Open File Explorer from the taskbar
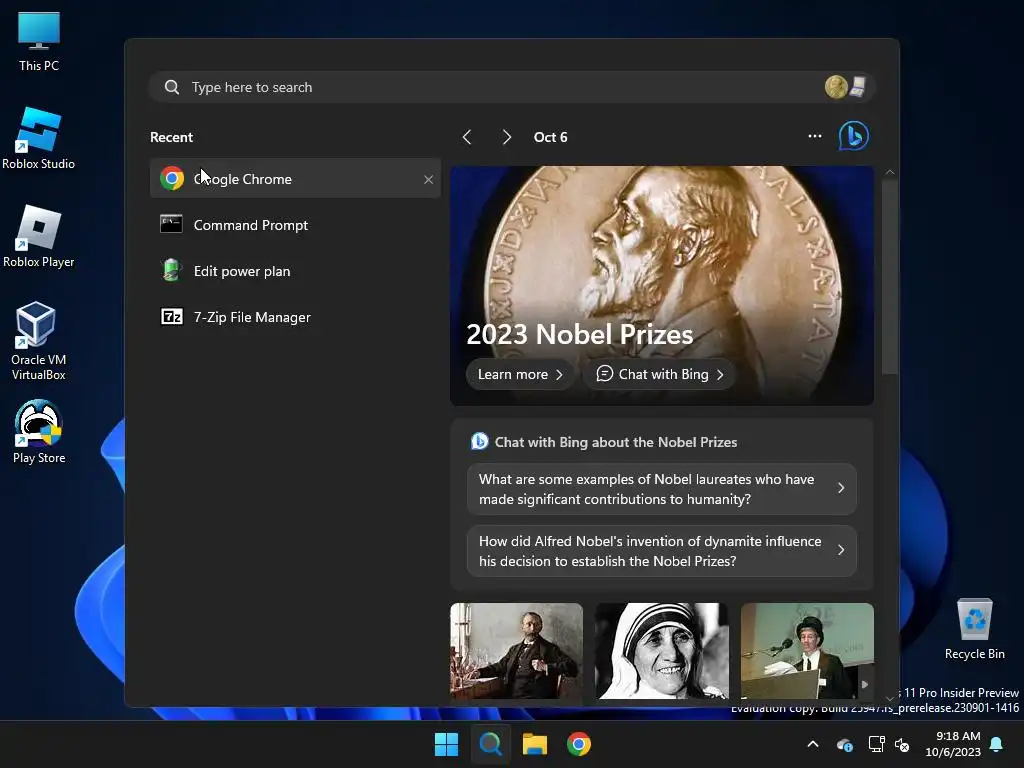This screenshot has width=1024, height=768. tap(535, 744)
